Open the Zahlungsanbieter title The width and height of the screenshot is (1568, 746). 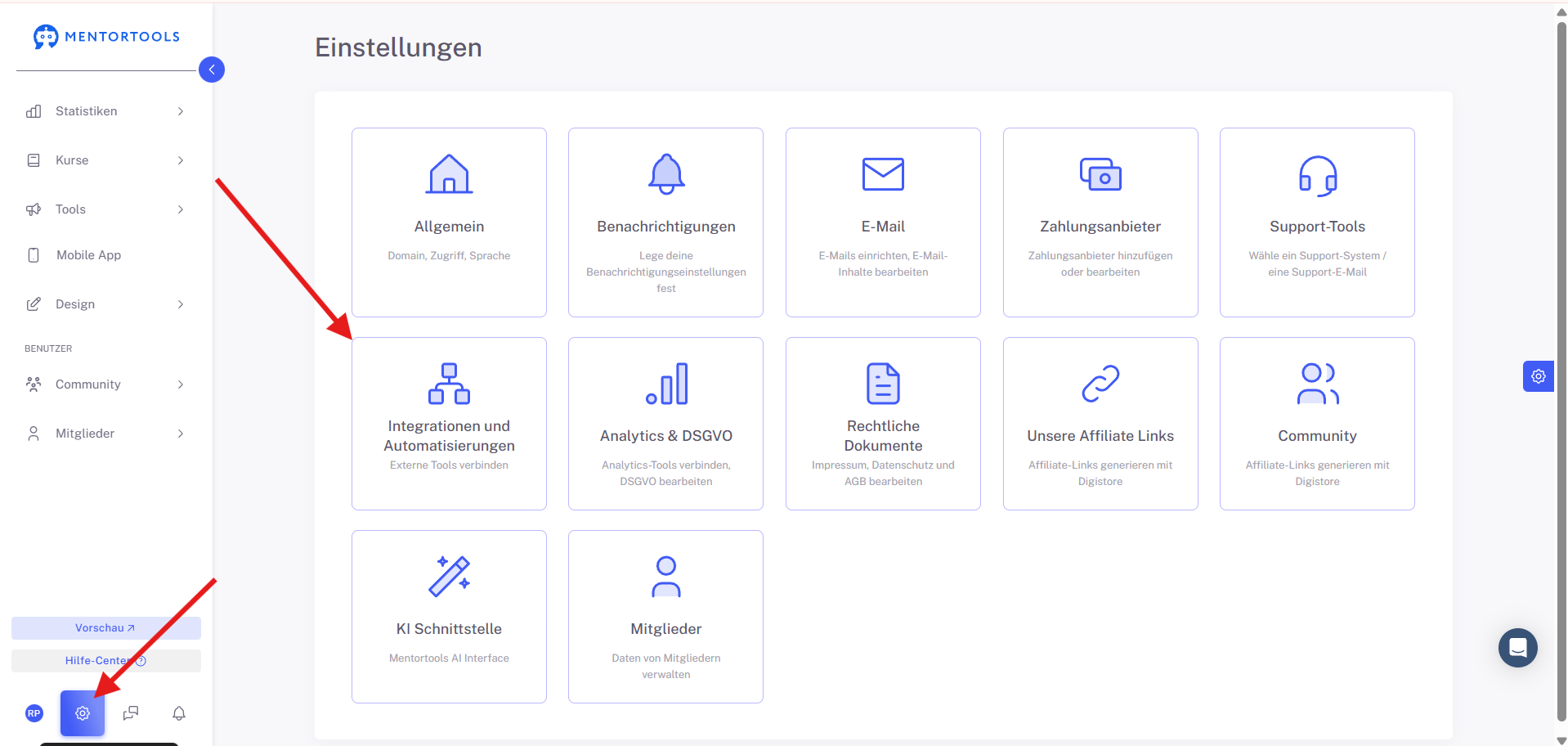1100,227
